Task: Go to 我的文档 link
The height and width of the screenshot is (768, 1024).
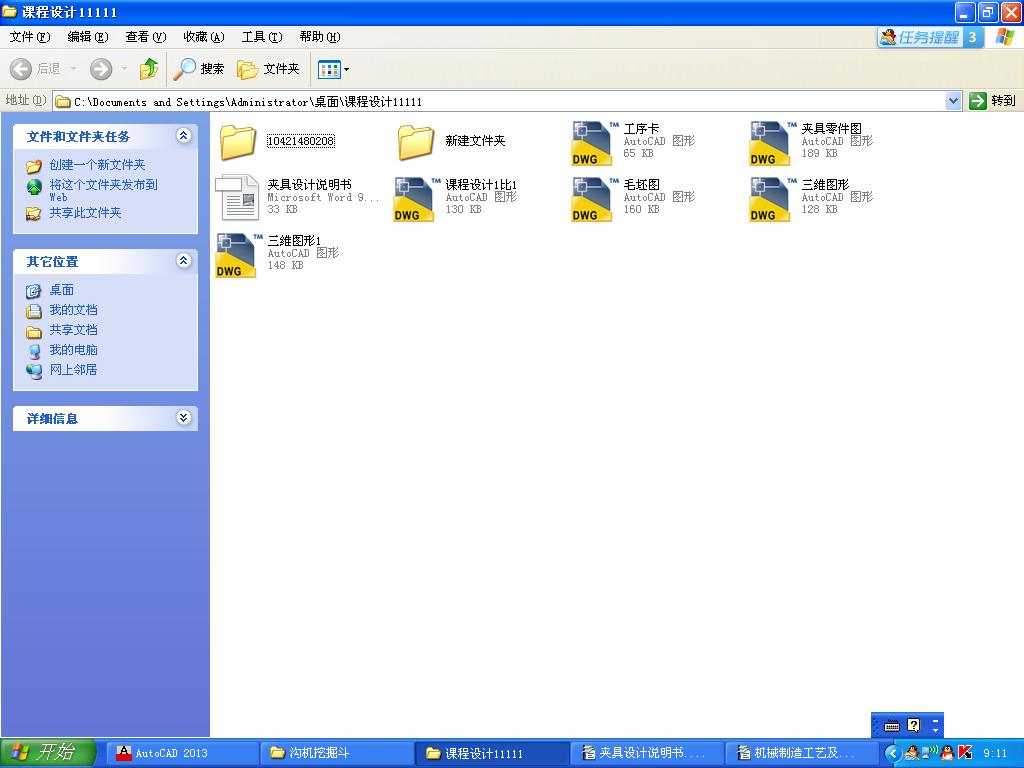Action: tap(73, 310)
